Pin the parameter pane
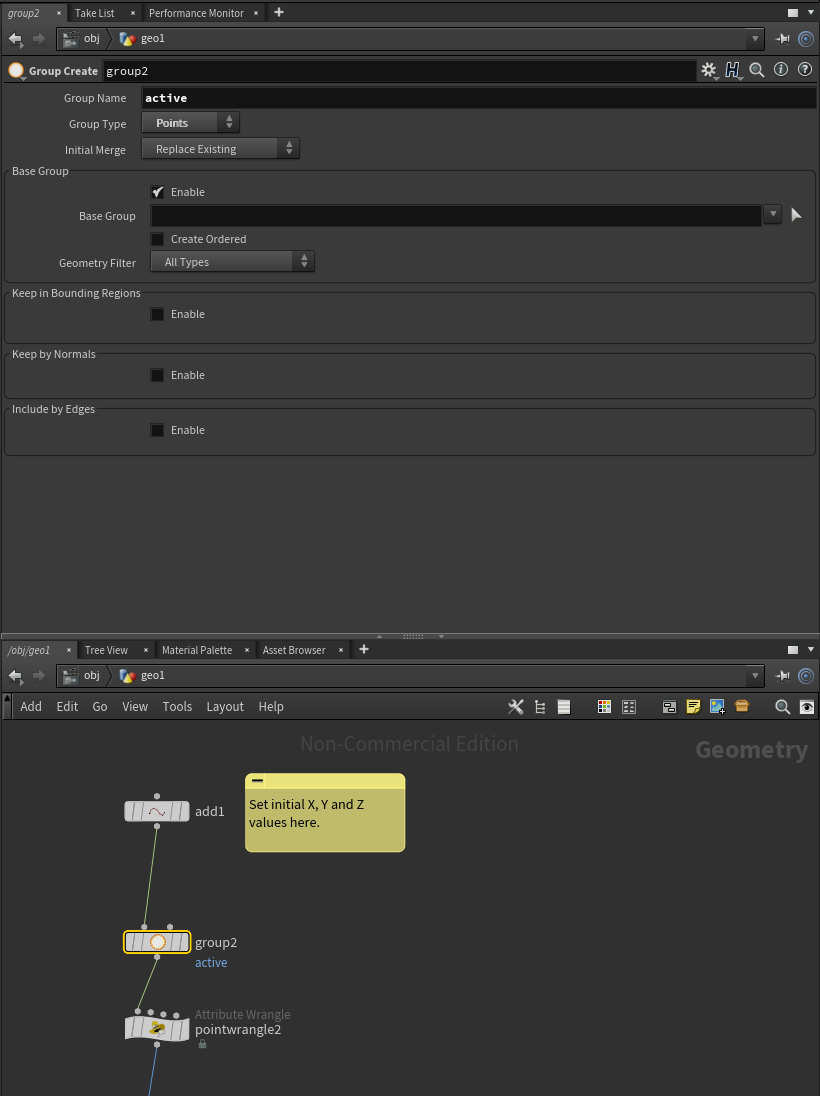 (x=782, y=39)
